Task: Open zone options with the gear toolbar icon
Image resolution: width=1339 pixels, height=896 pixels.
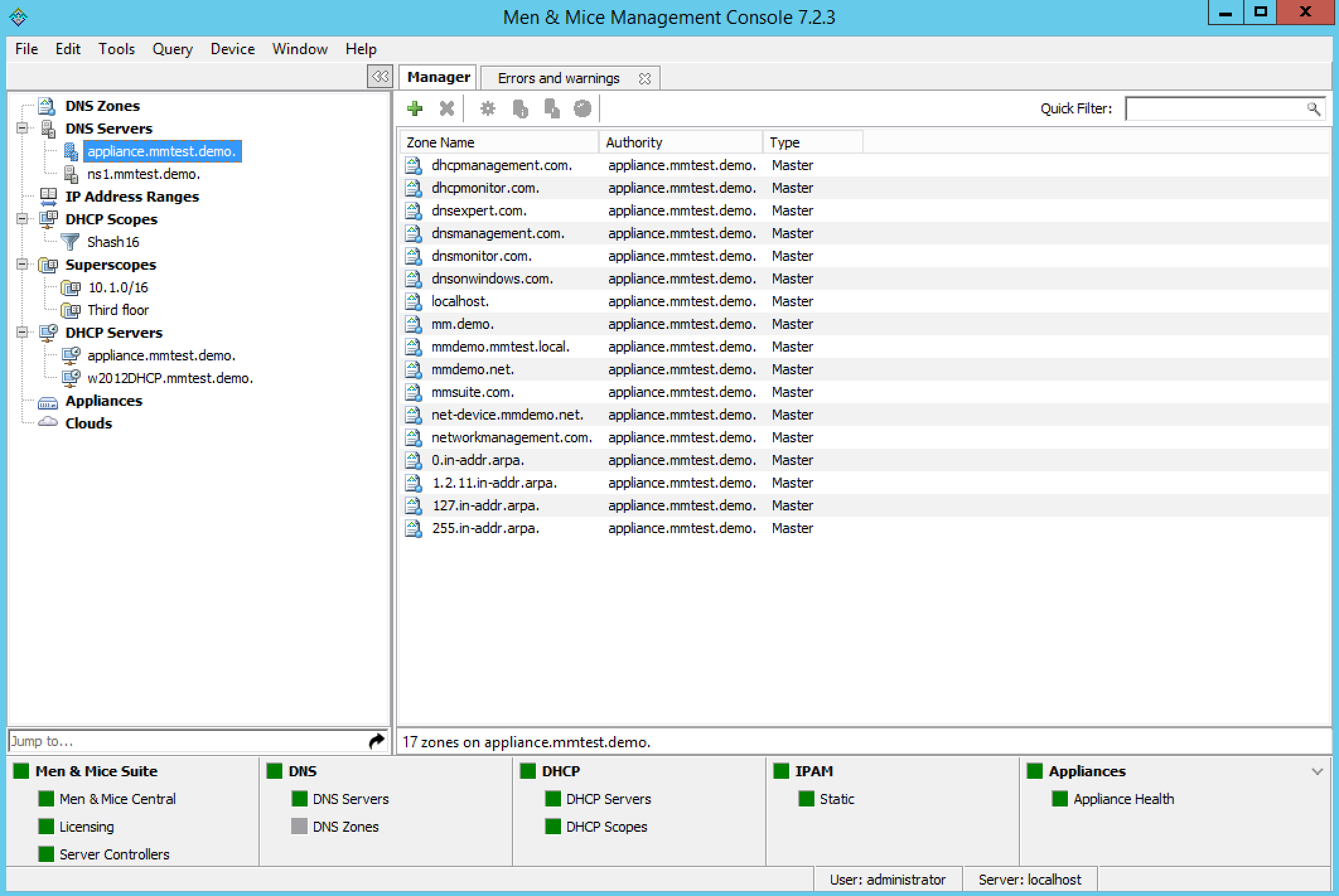Action: (x=487, y=108)
